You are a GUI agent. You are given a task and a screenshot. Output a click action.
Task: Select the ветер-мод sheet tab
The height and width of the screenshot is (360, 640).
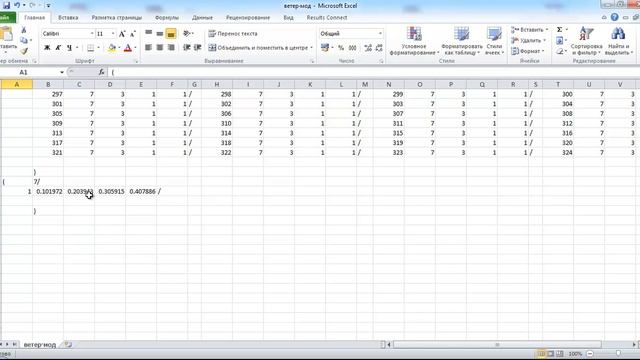pyautogui.click(x=40, y=344)
